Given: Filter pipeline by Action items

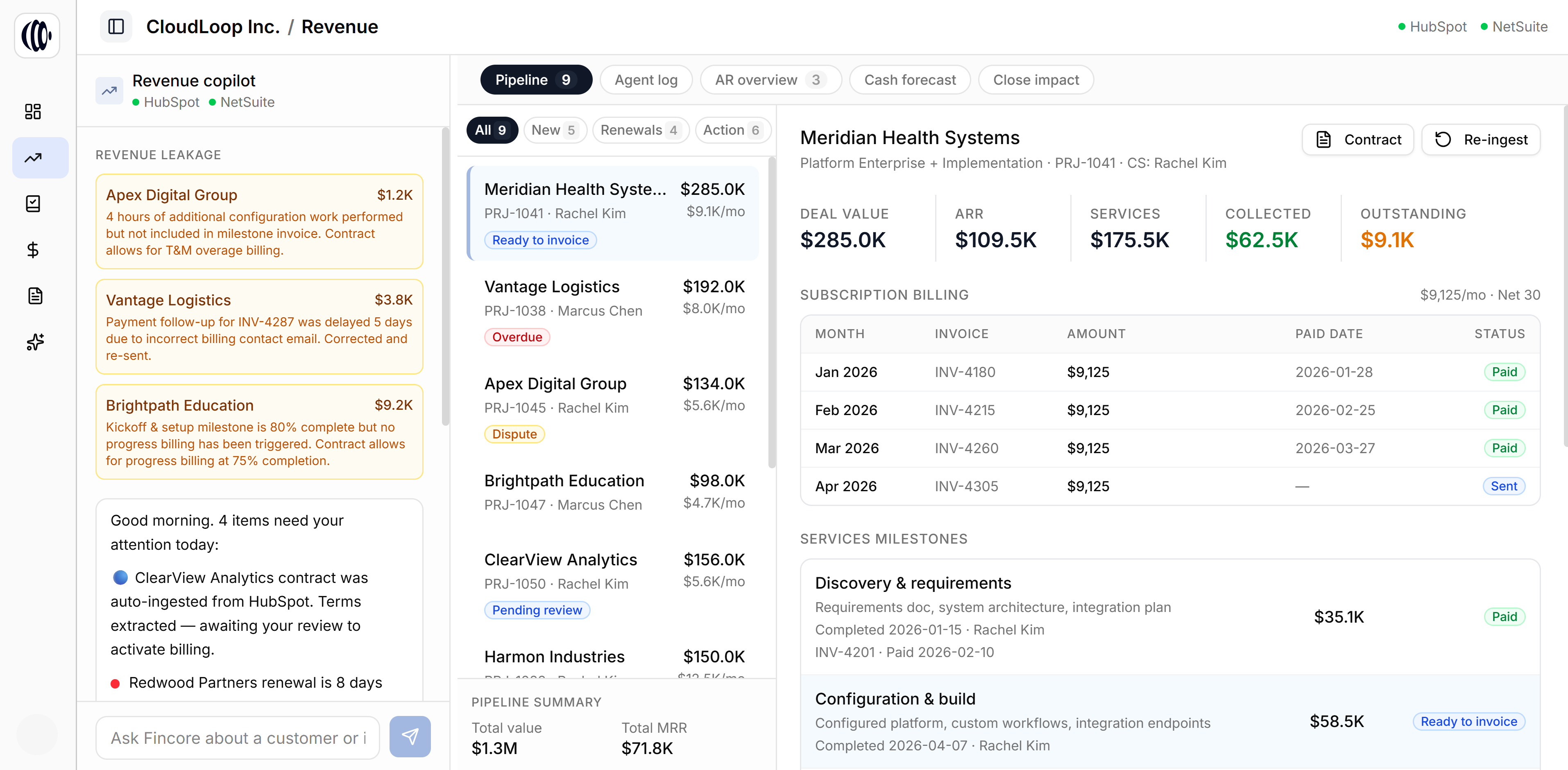Looking at the screenshot, I should pyautogui.click(x=733, y=130).
